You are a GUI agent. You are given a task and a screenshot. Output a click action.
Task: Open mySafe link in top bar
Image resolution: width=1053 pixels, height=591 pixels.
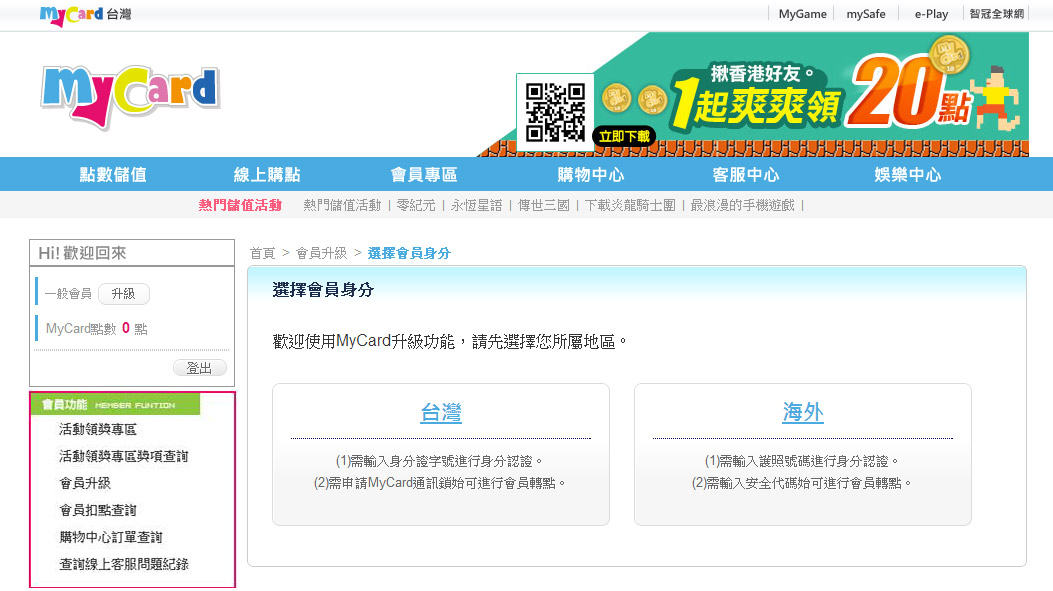(866, 14)
